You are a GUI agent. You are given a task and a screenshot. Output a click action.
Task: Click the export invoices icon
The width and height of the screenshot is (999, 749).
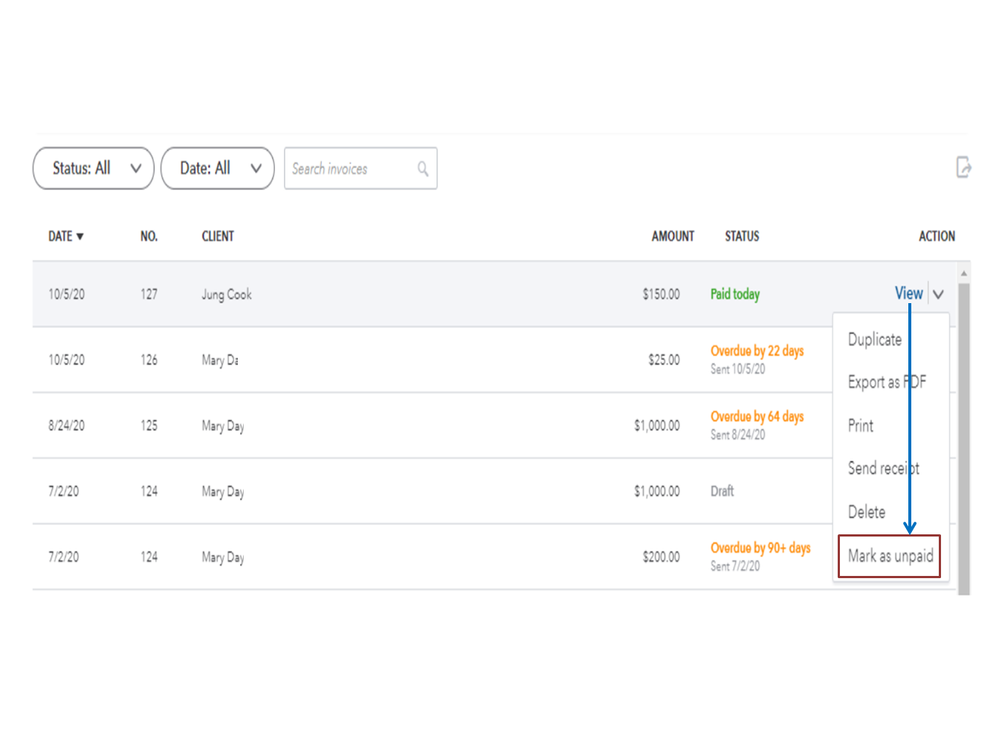coord(963,167)
